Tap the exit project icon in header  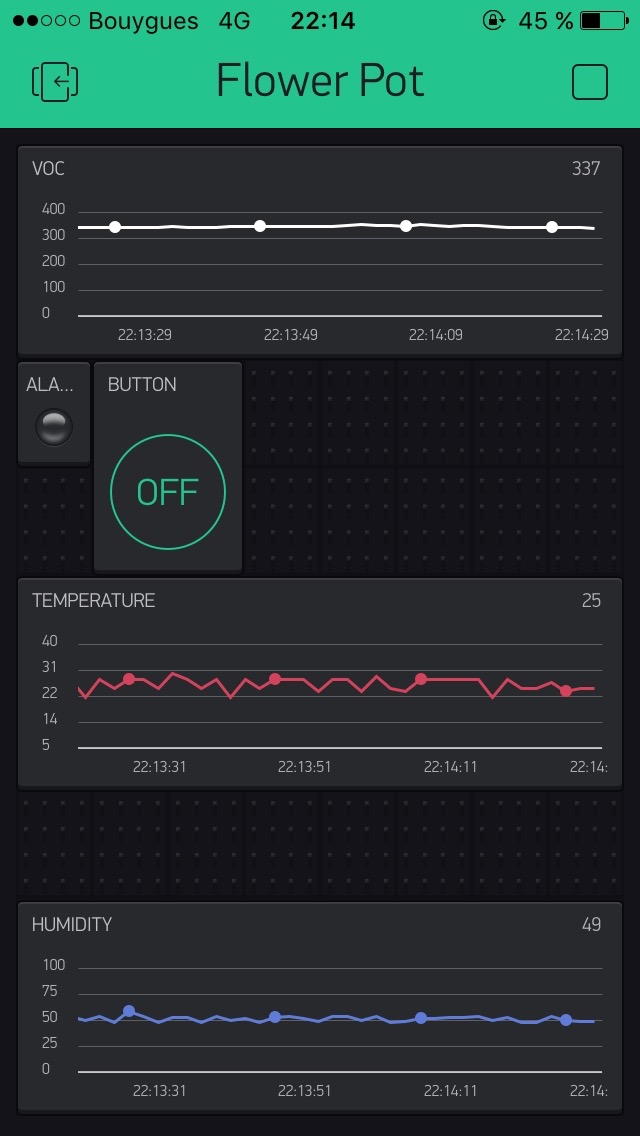55,81
